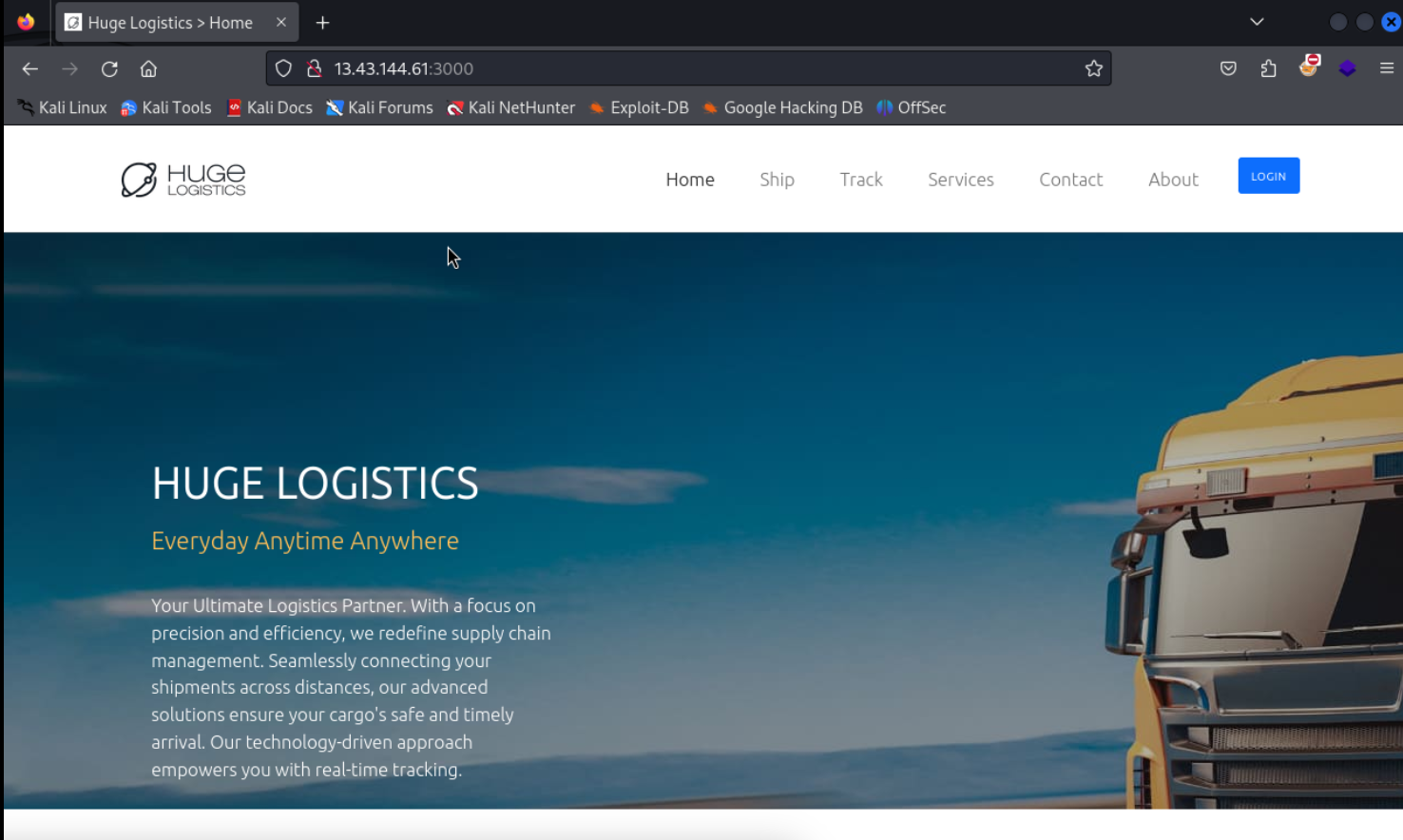Open the Ship page from the nav

(777, 179)
